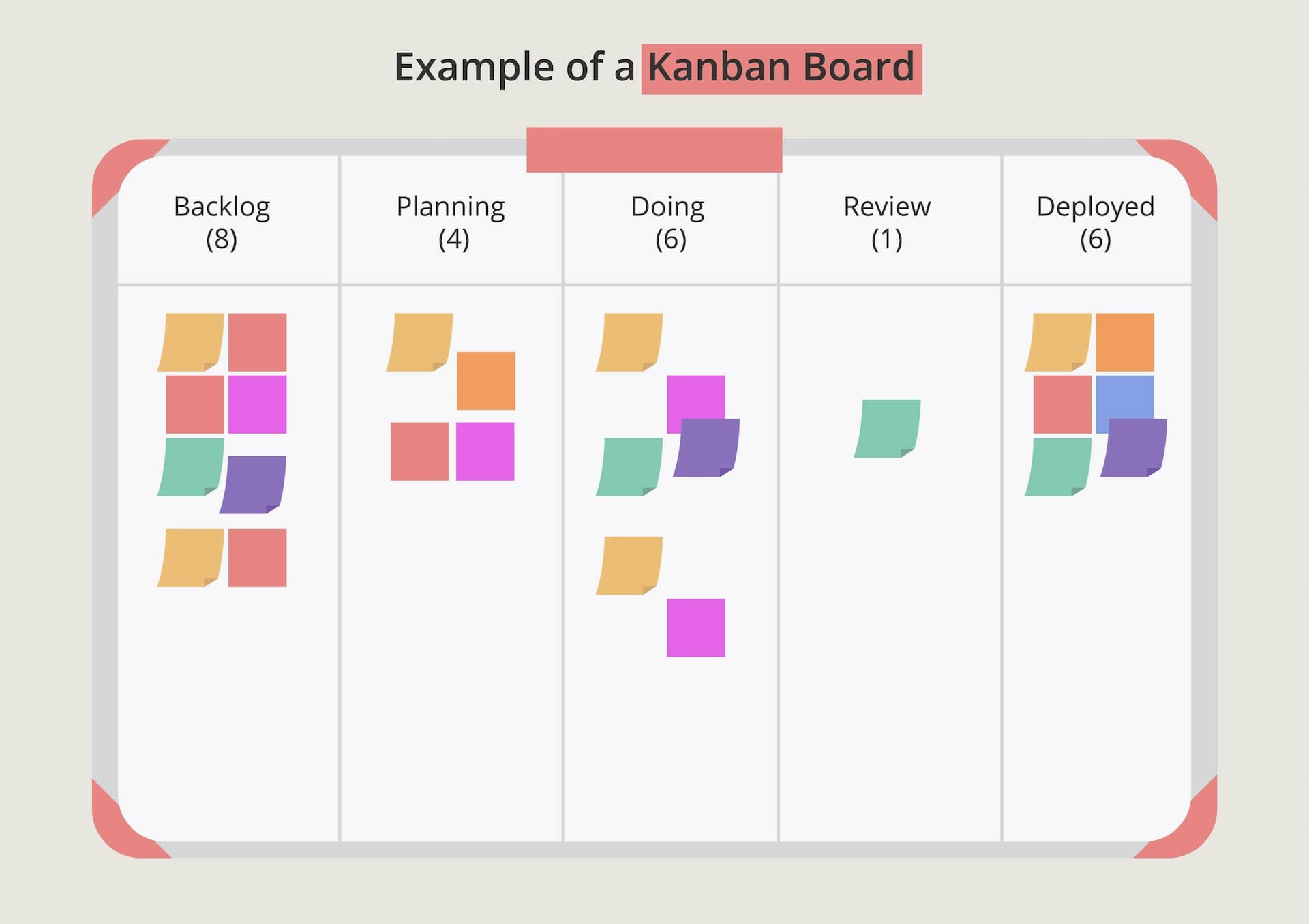This screenshot has width=1309, height=924.
Task: Click the magenta note in Backlog column
Action: [257, 404]
